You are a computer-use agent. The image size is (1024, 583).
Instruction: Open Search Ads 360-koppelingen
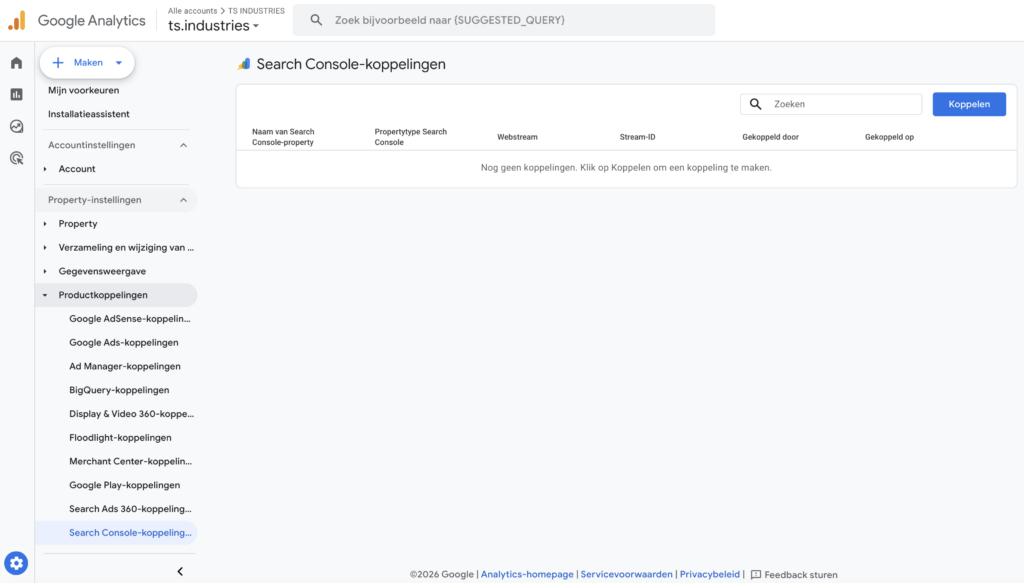131,509
